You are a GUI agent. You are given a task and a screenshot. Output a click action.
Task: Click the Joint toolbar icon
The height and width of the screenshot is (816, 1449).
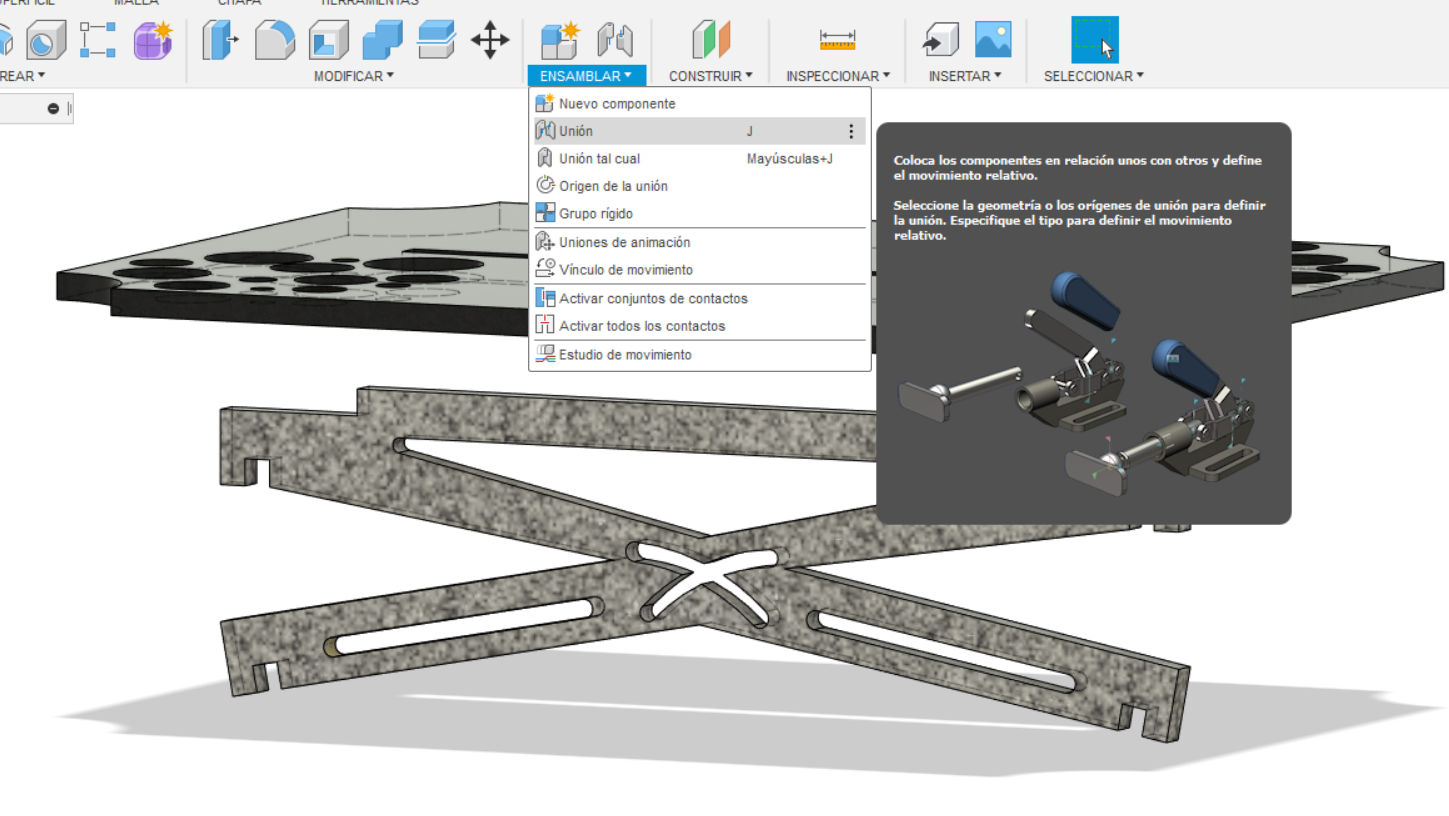[x=615, y=40]
